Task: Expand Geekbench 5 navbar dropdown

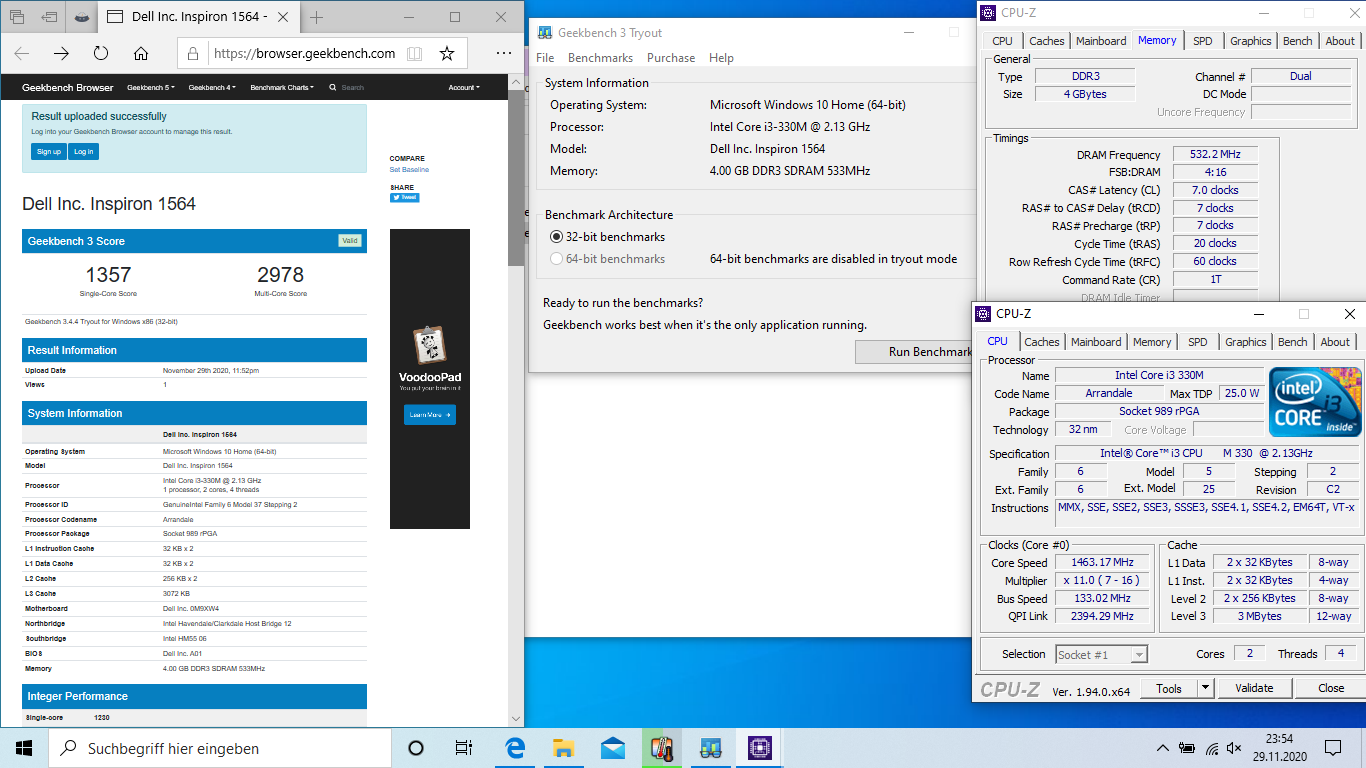Action: [151, 88]
